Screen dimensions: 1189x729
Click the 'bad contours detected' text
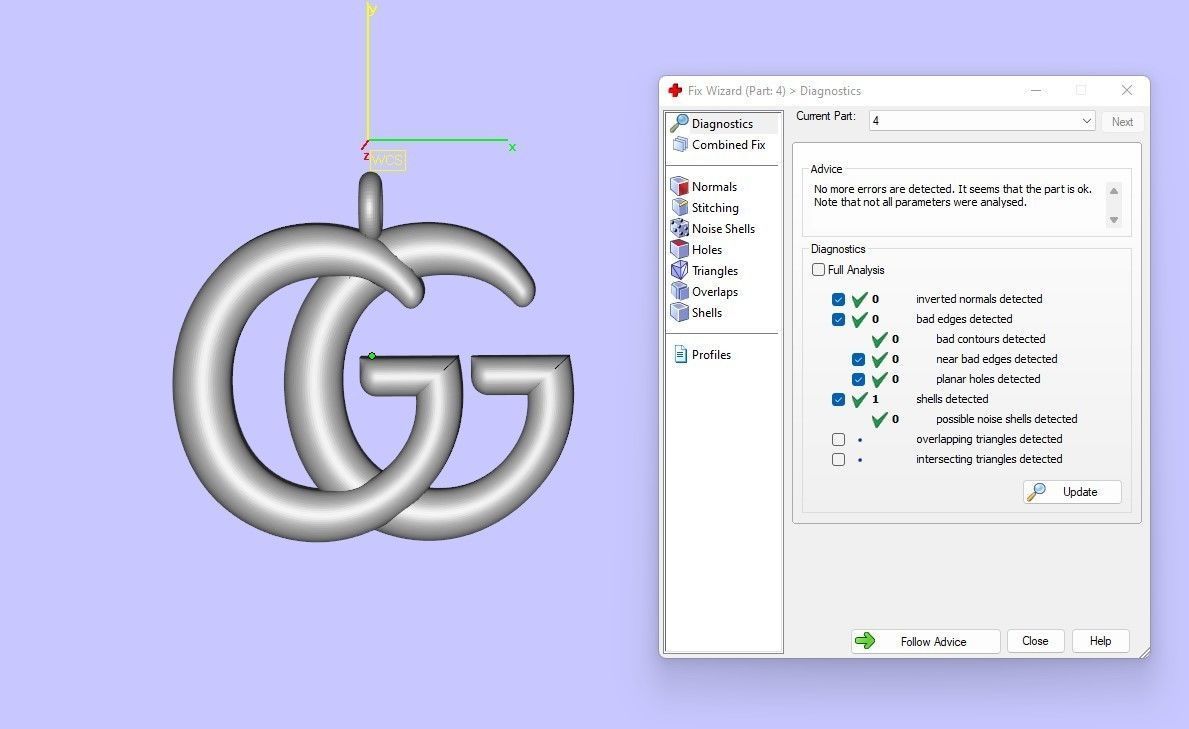pyautogui.click(x=990, y=339)
